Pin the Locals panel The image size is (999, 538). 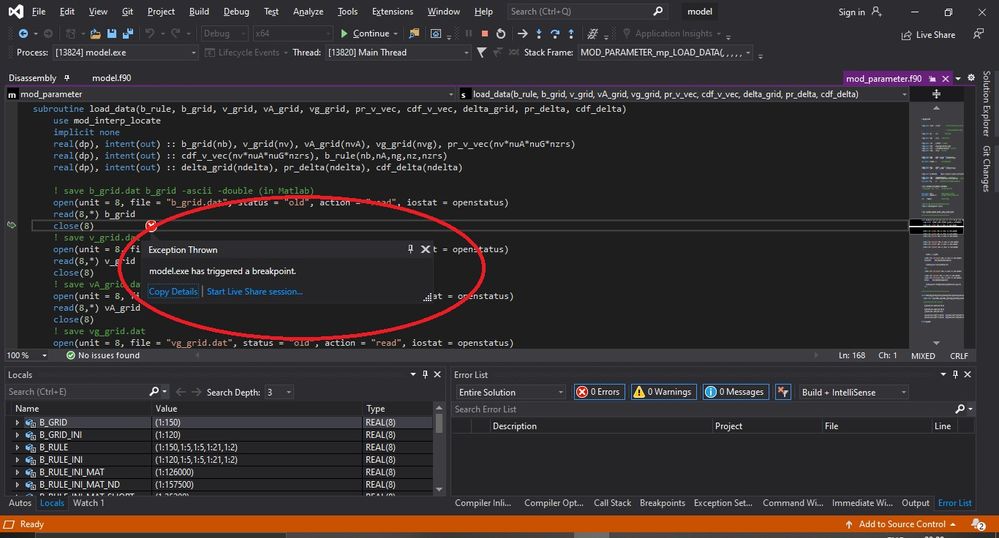tap(425, 375)
